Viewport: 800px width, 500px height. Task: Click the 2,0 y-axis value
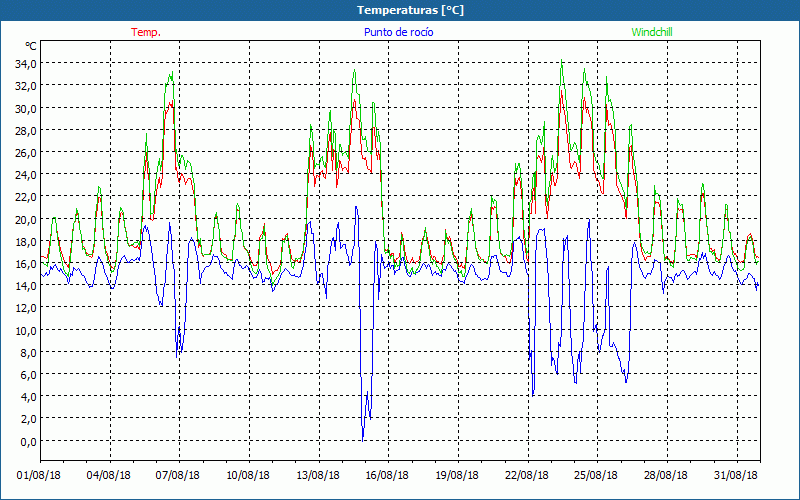click(x=30, y=419)
